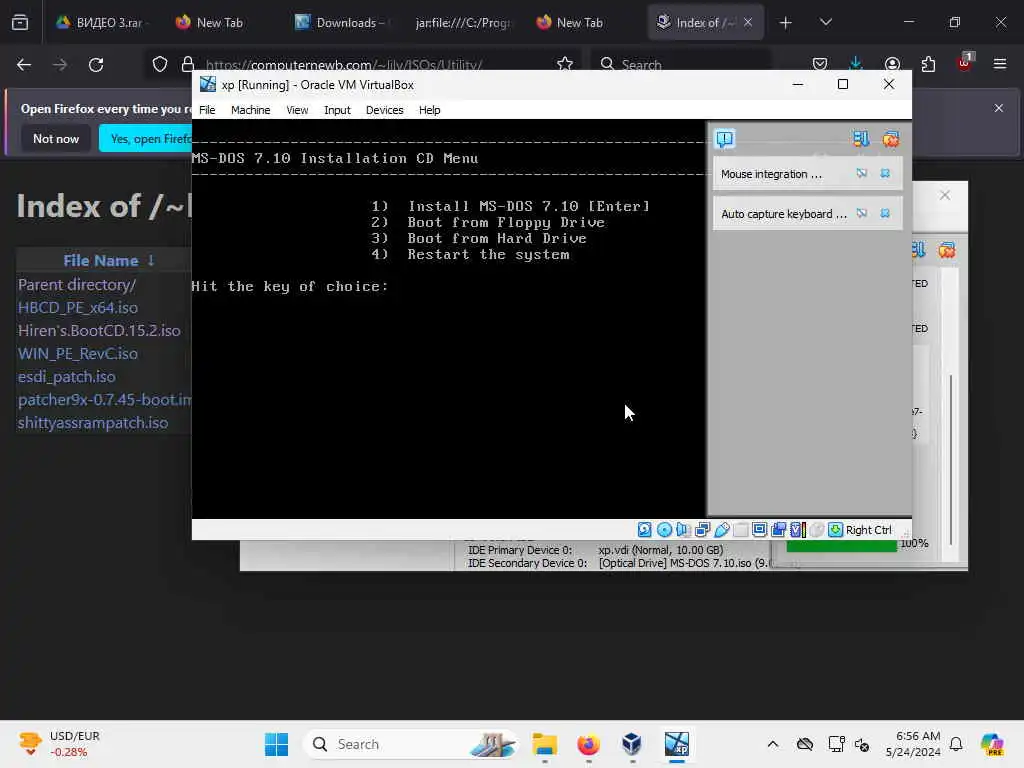Open the Input menu in VirtualBox
This screenshot has width=1024, height=768.
point(337,110)
